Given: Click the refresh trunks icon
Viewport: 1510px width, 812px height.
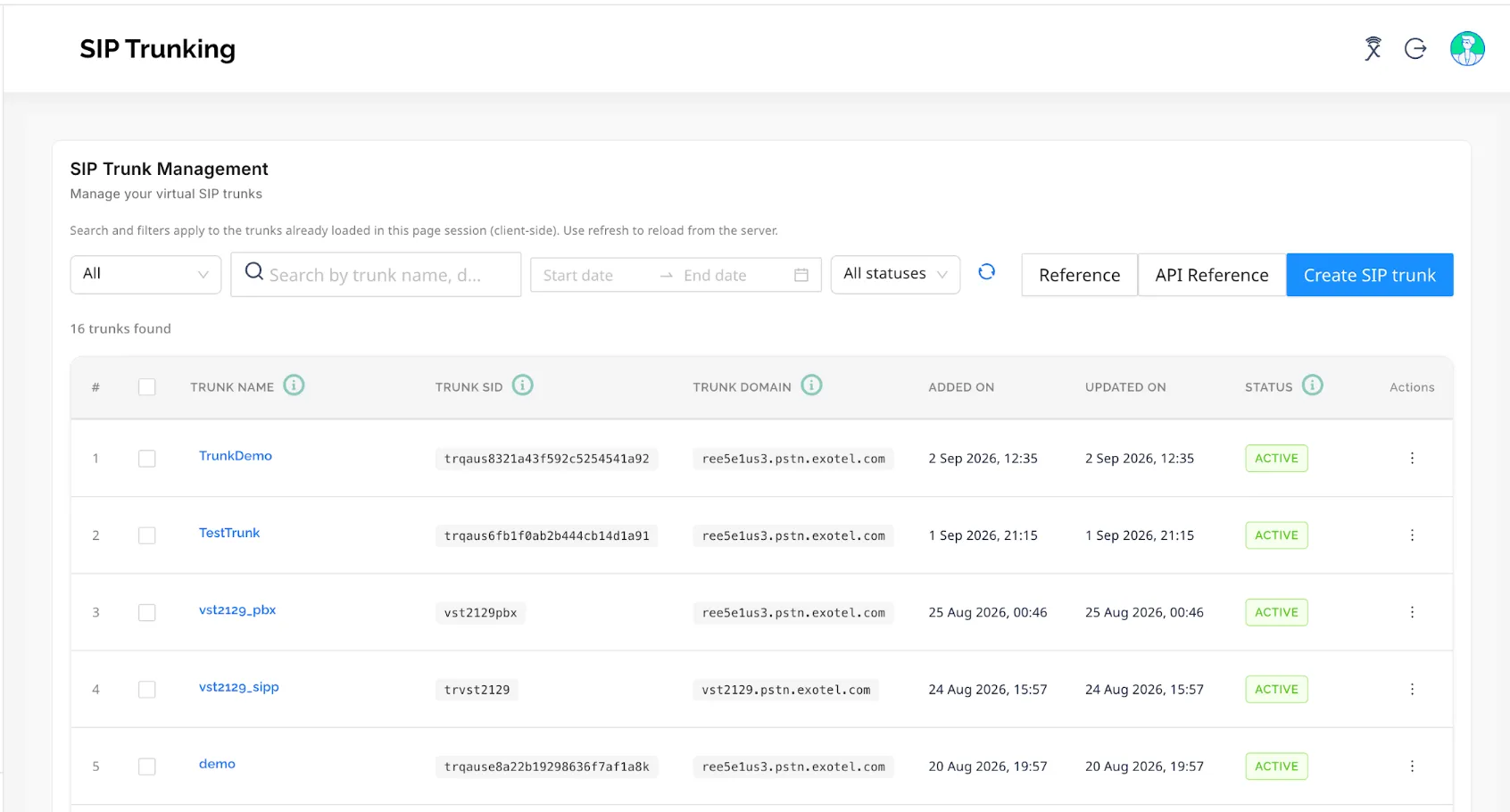Looking at the screenshot, I should (x=986, y=272).
